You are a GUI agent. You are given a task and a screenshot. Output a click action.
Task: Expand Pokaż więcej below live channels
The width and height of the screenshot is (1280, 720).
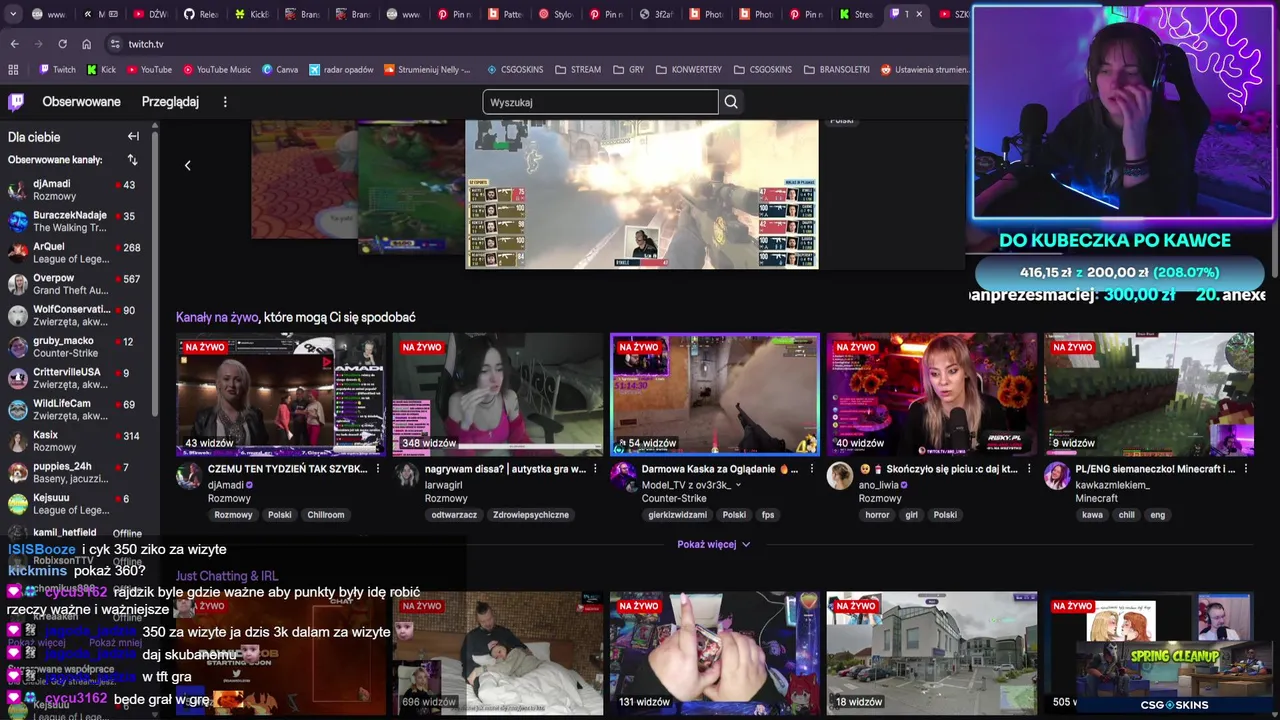point(713,544)
